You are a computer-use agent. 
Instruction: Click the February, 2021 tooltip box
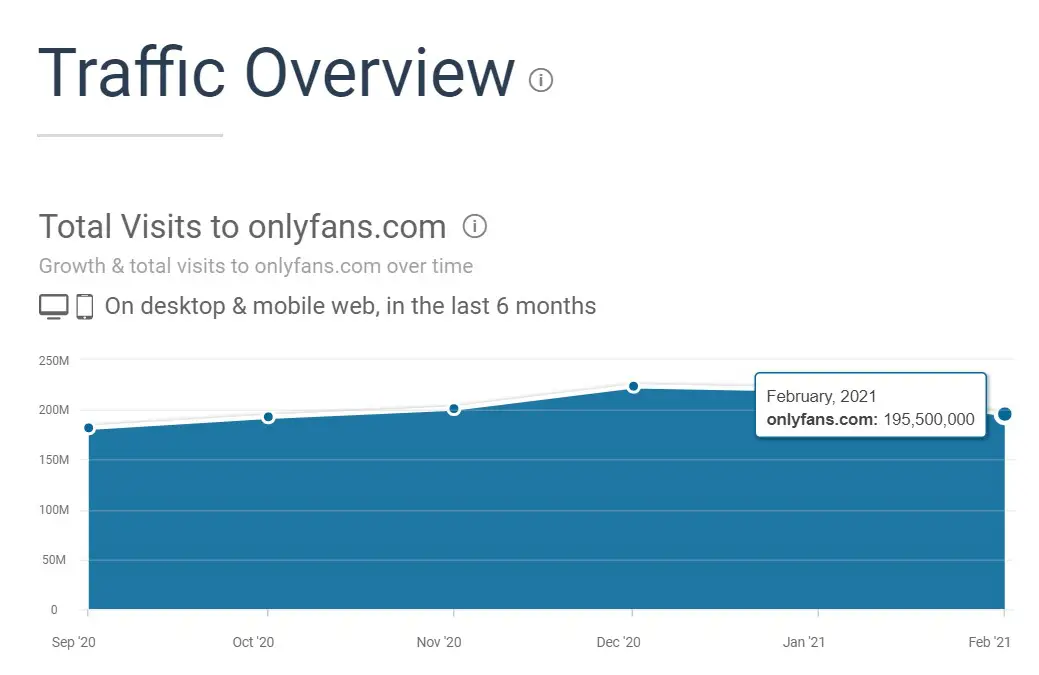[871, 405]
